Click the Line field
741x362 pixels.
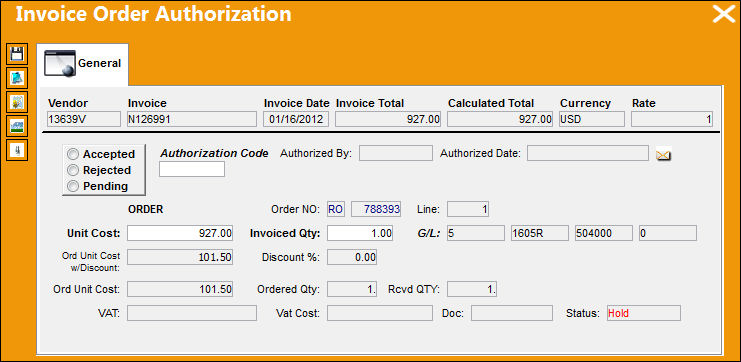468,209
